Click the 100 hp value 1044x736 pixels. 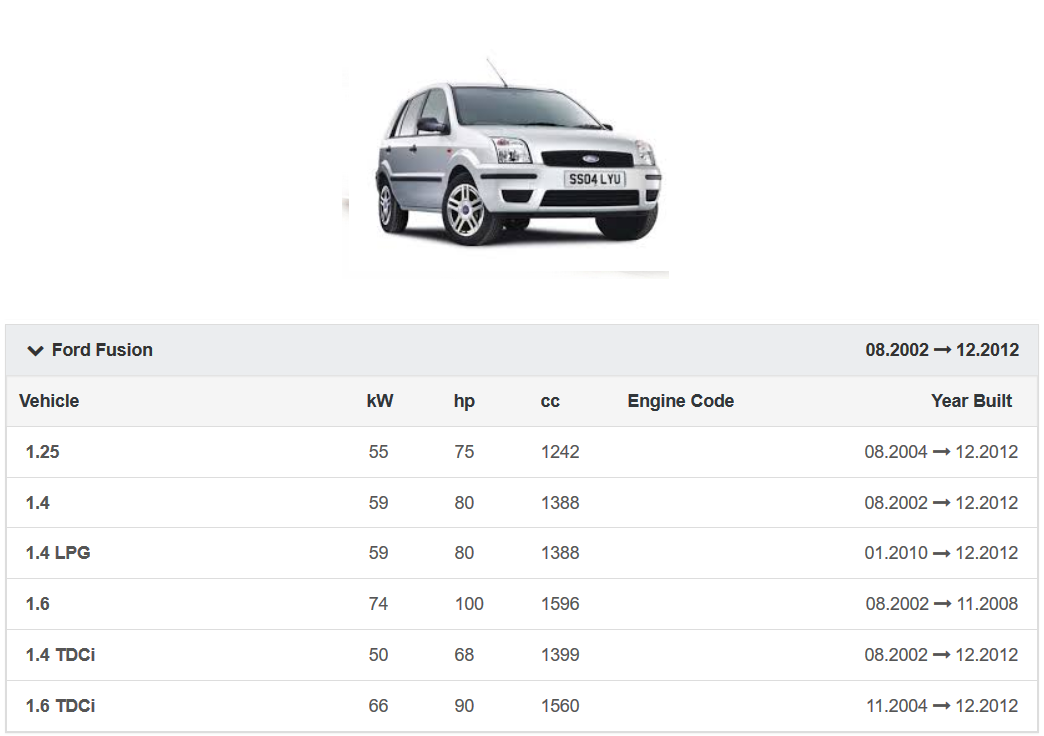point(469,604)
